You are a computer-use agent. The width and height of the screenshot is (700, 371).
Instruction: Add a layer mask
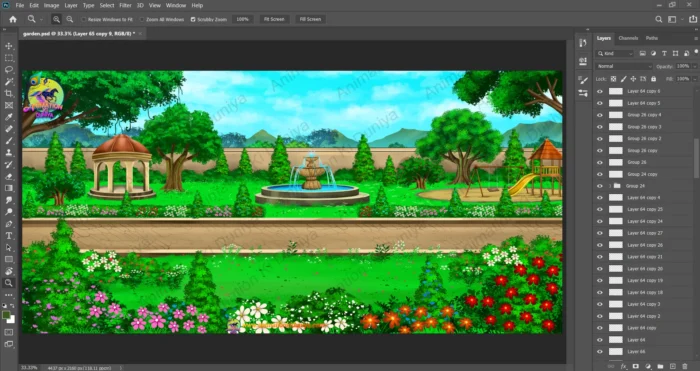point(636,366)
